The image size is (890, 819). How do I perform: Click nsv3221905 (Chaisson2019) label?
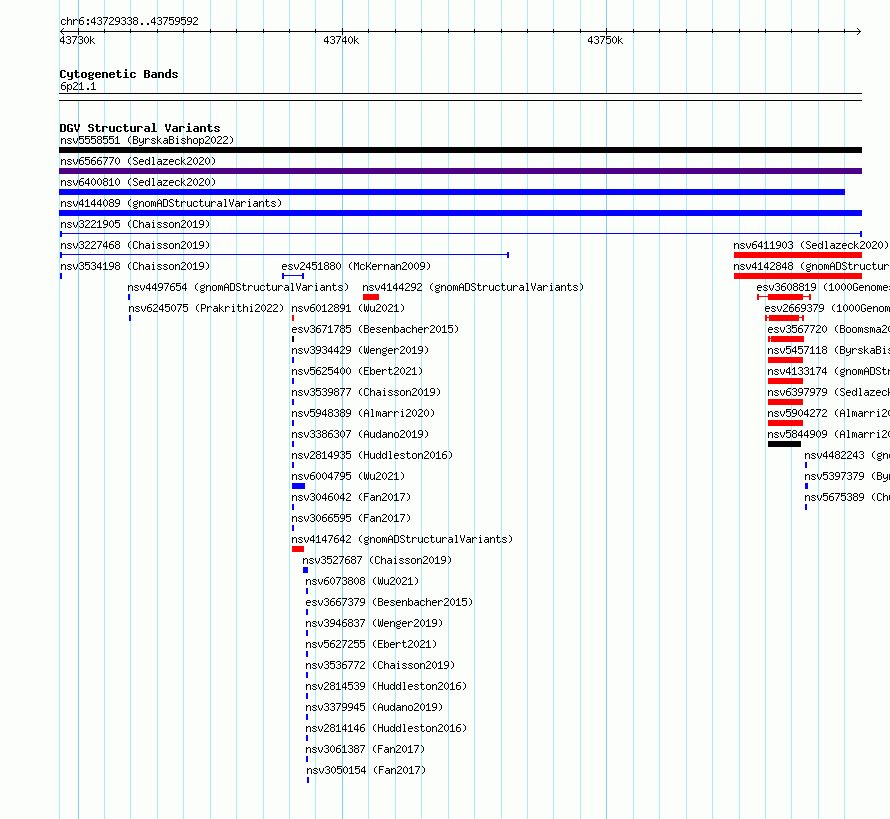coord(135,224)
